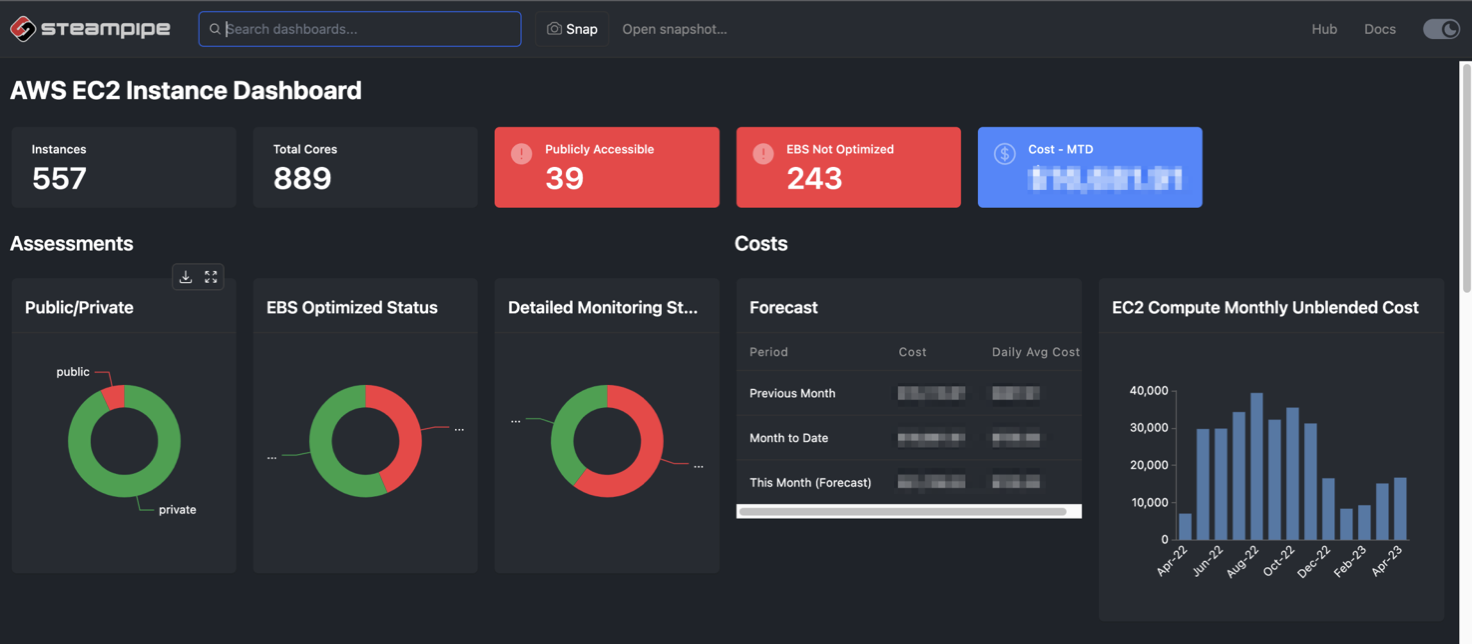This screenshot has height=644, width=1472.
Task: Click the Instances 557 card
Action: [124, 167]
